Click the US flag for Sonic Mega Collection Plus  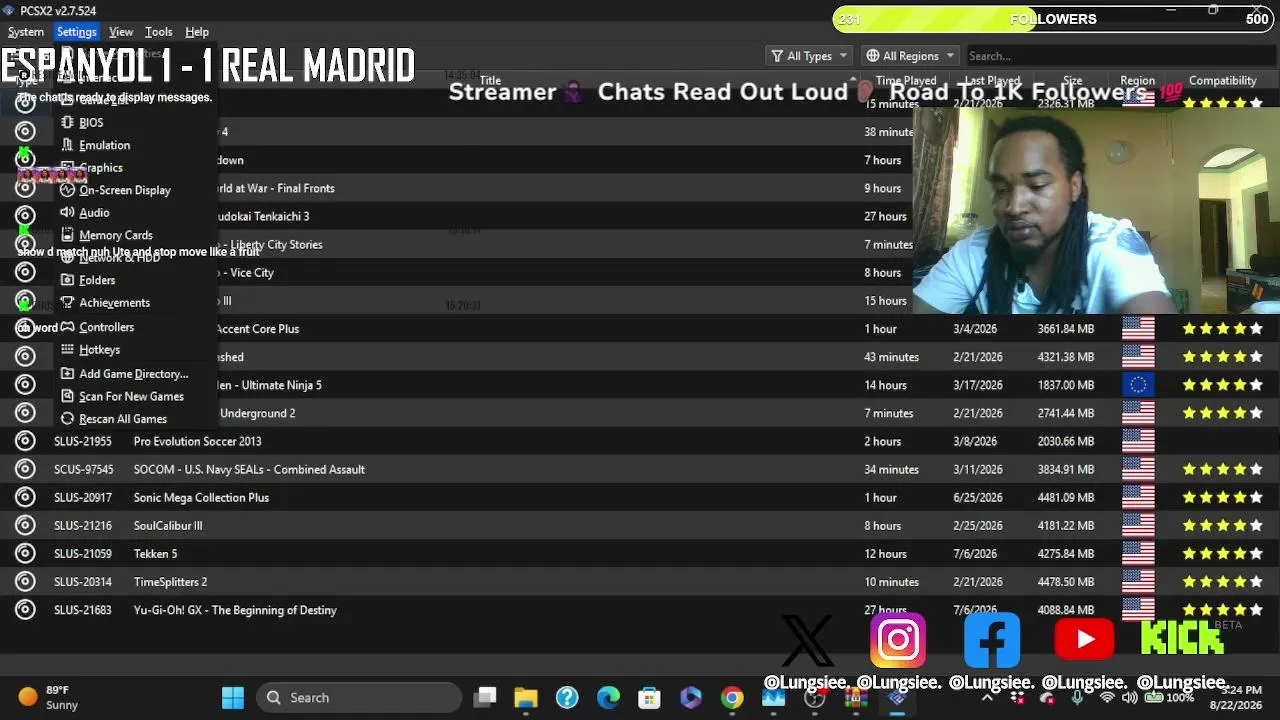tap(1138, 498)
